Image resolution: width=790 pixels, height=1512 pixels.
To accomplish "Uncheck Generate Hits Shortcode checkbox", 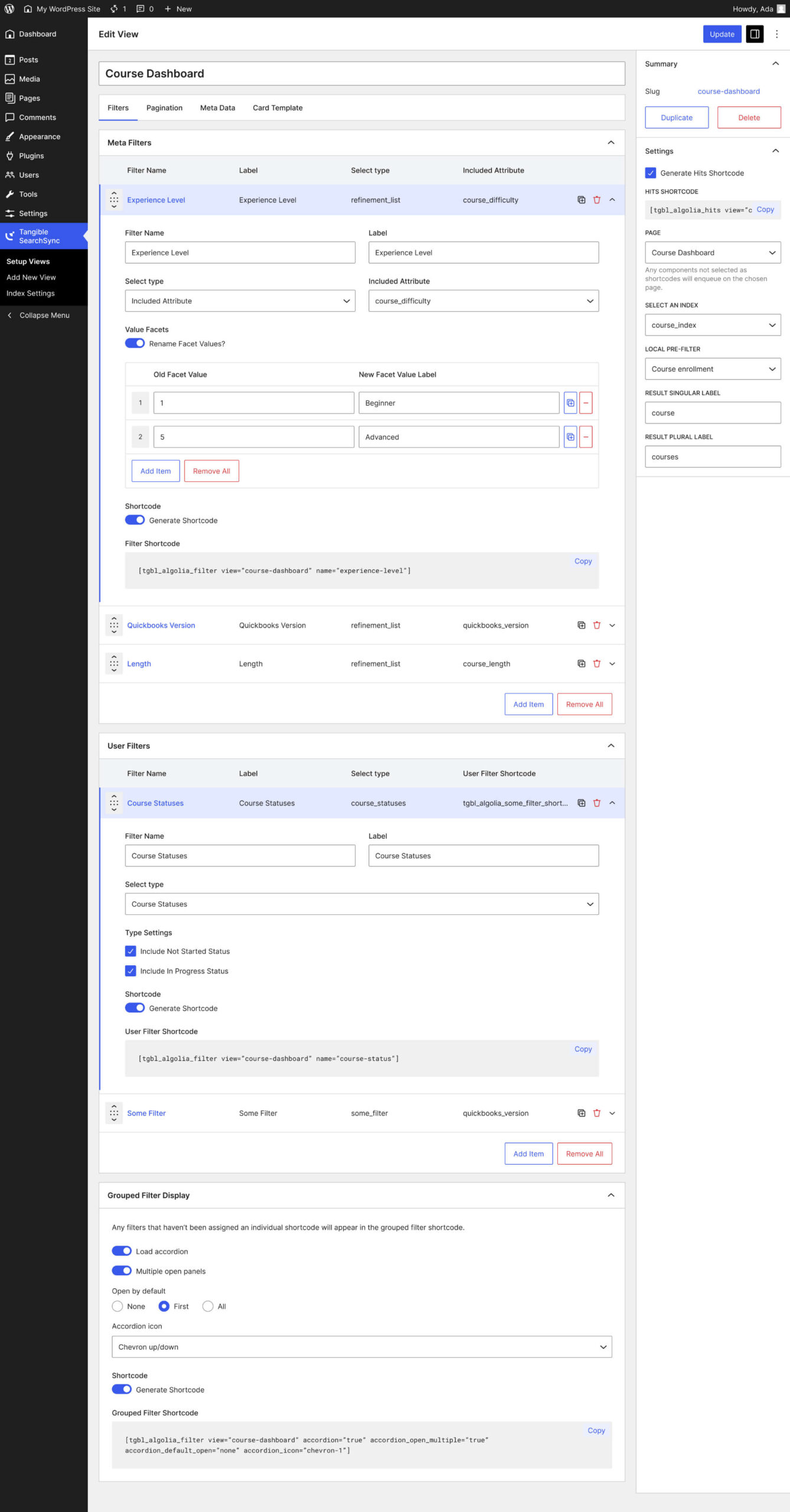I will pyautogui.click(x=651, y=173).
